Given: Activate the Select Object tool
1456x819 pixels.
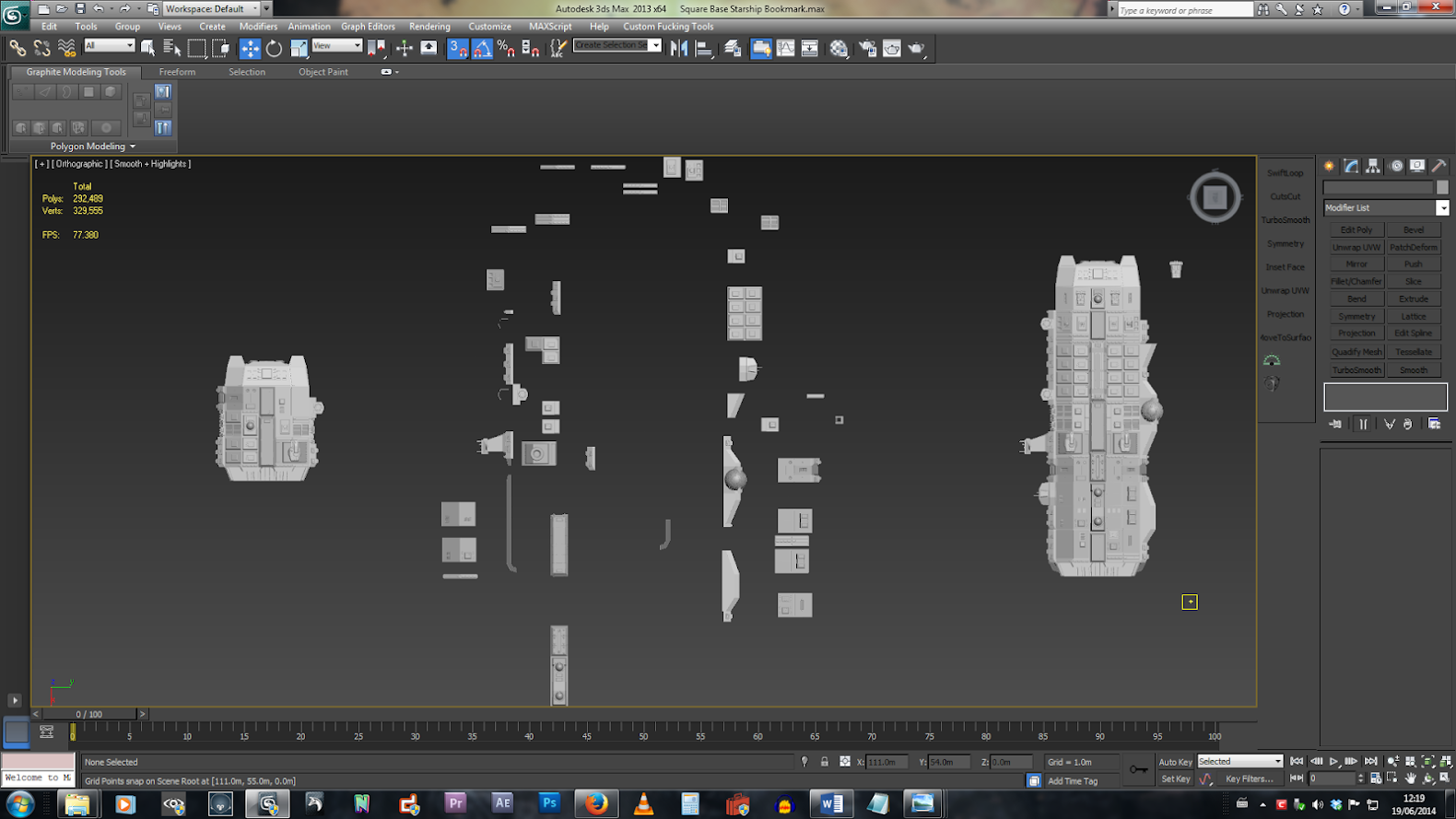Looking at the screenshot, I should point(147,49).
